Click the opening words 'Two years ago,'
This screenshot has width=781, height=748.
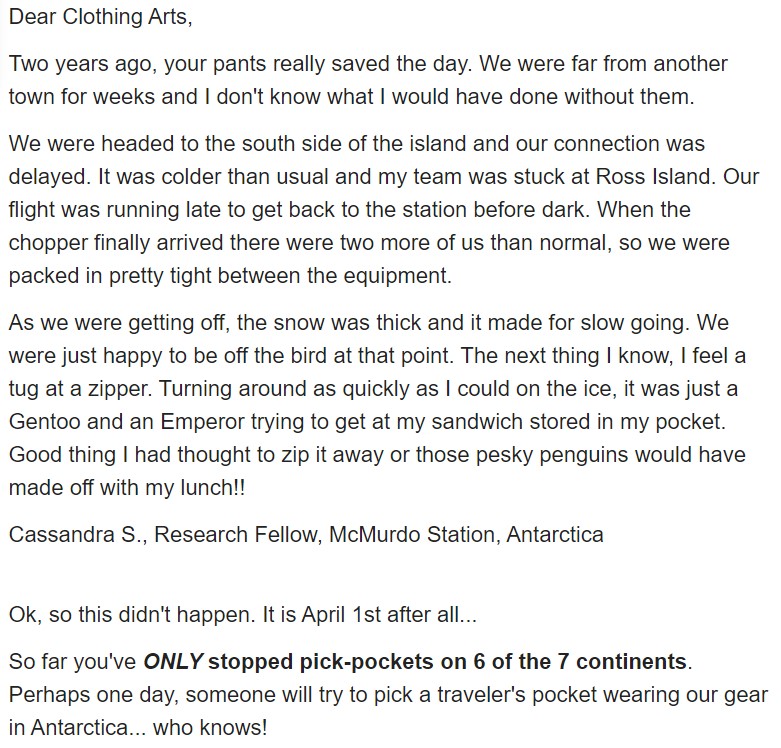[83, 64]
